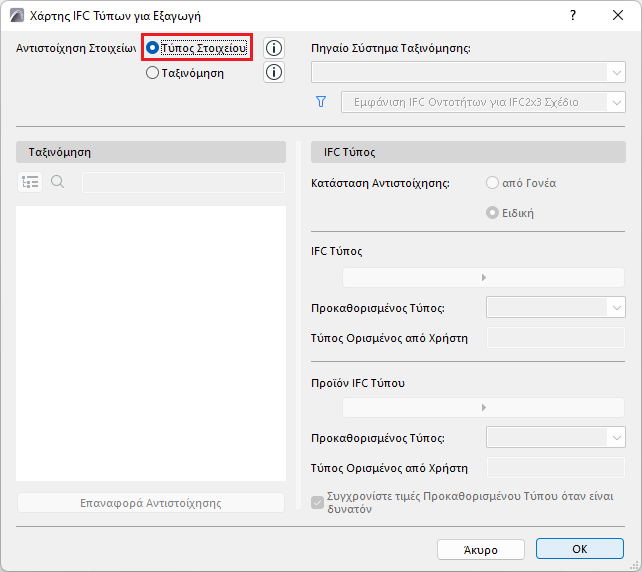Click the empty classification list area
This screenshot has width=642, height=572.
click(151, 343)
